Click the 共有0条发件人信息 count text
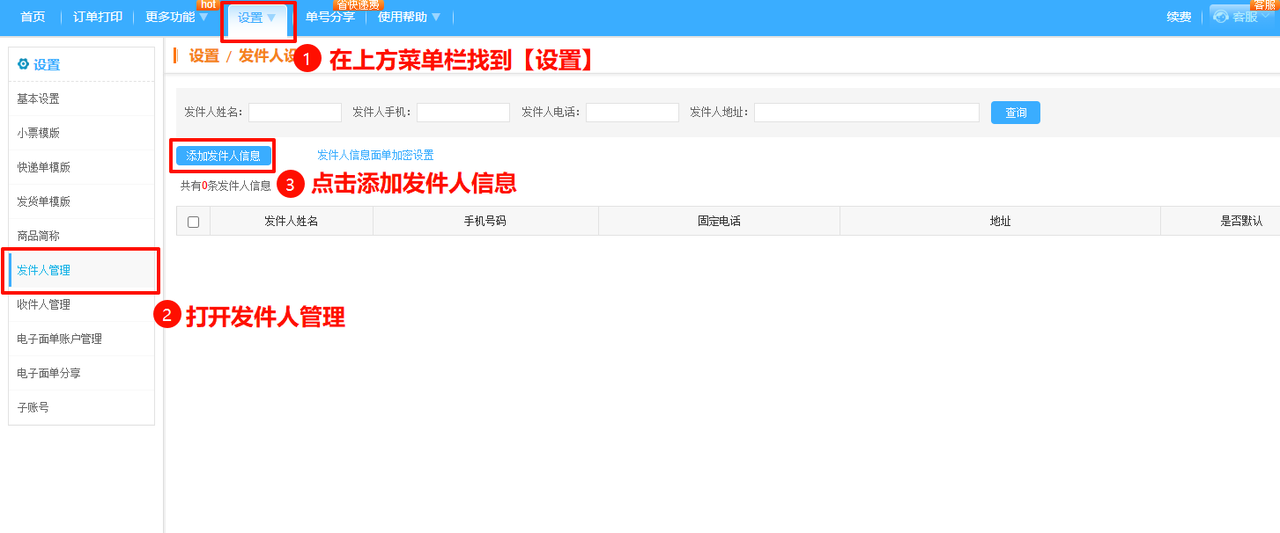Image resolution: width=1280 pixels, height=533 pixels. pos(225,186)
